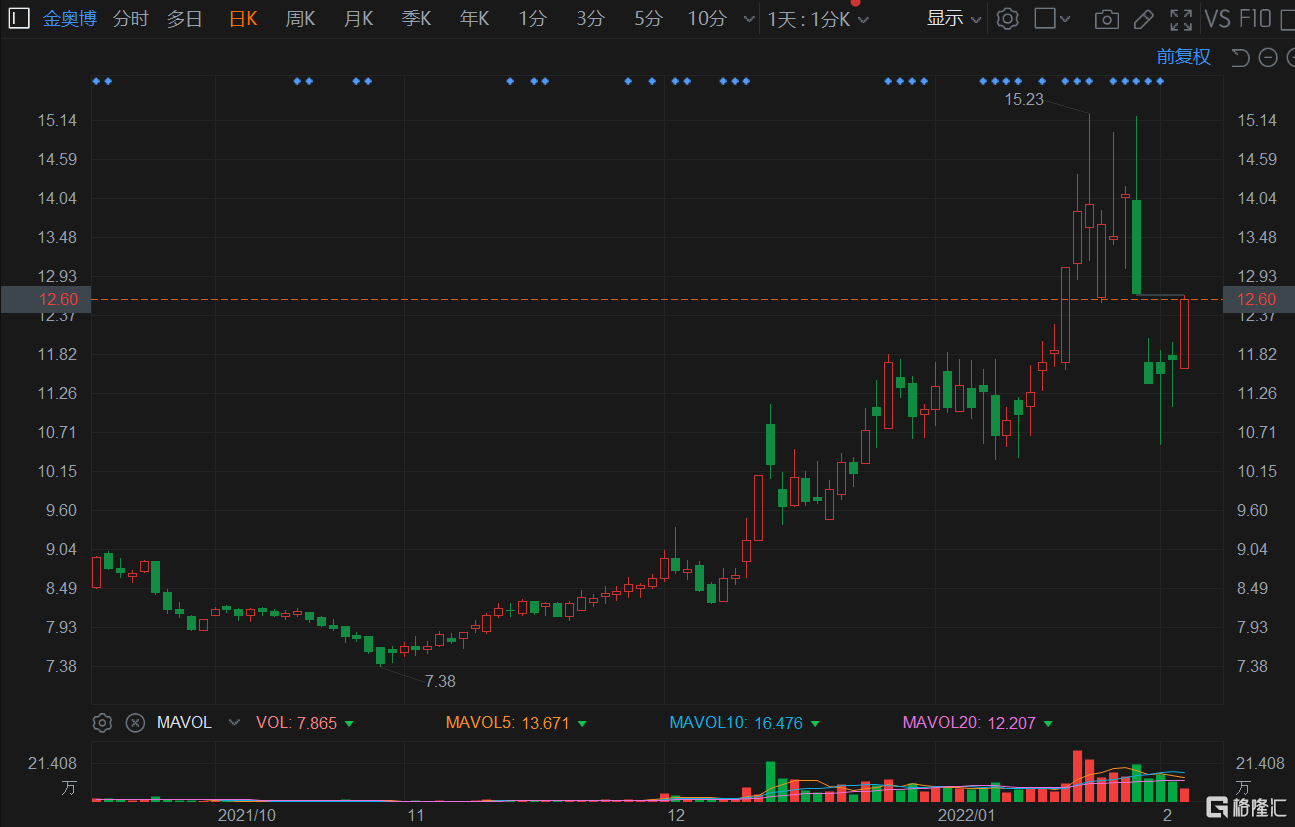Switch to 分时 intraday tab
This screenshot has height=827, width=1295.
click(130, 18)
